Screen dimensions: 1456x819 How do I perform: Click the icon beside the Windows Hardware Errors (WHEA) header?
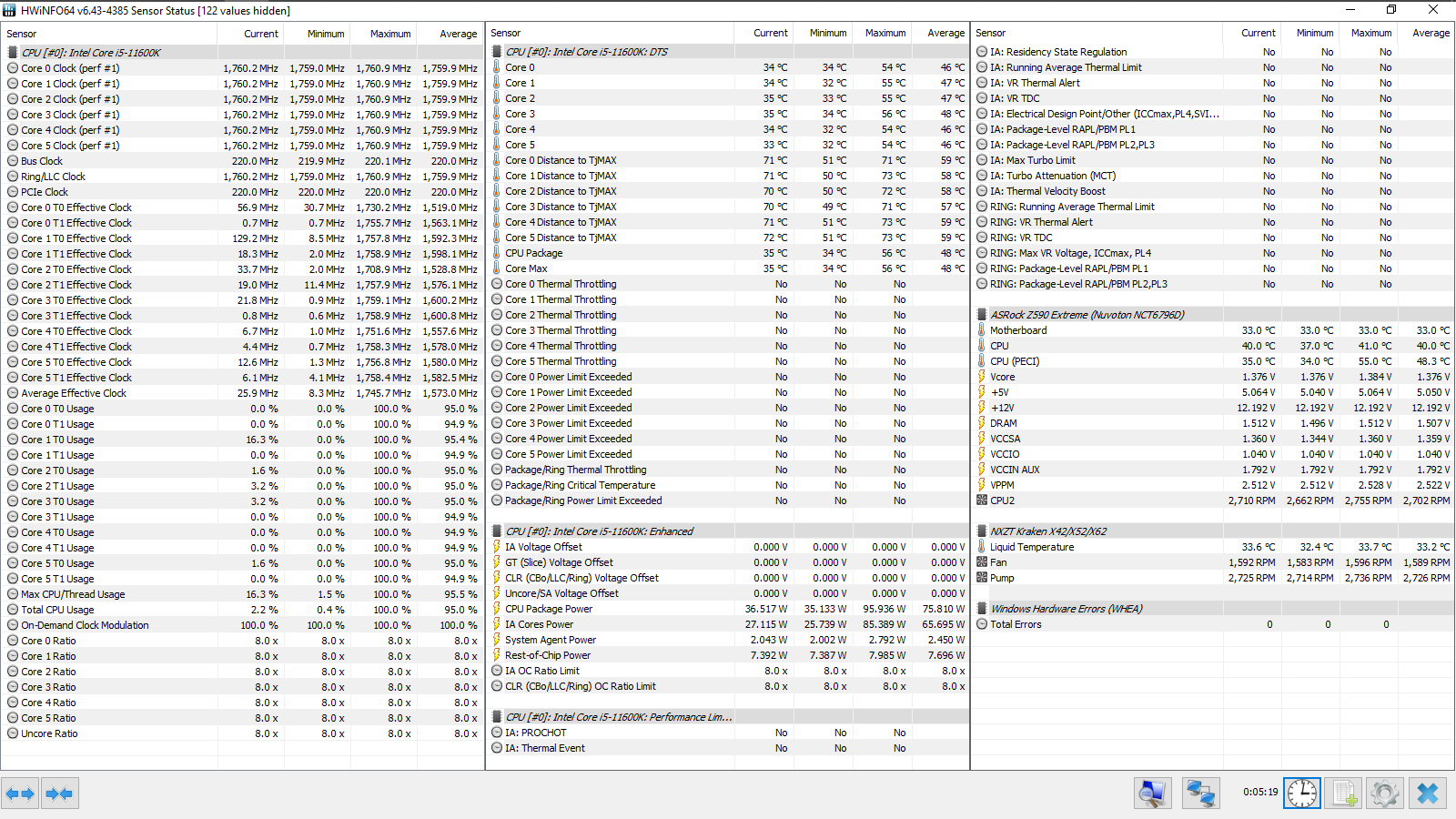(982, 609)
